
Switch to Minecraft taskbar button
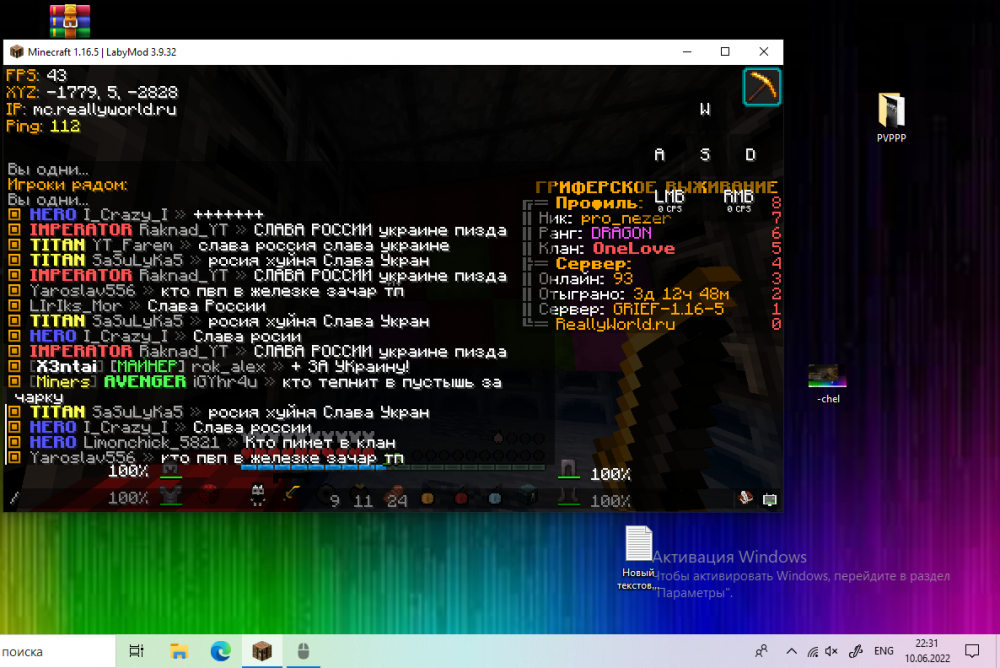[x=262, y=651]
